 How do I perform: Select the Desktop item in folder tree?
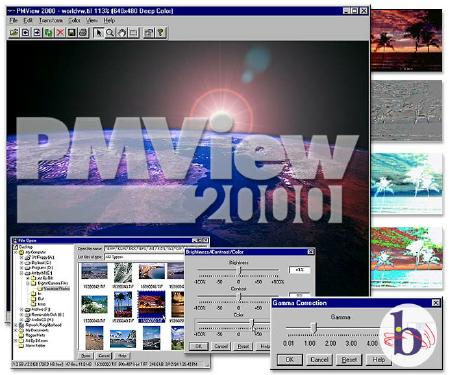(23, 247)
